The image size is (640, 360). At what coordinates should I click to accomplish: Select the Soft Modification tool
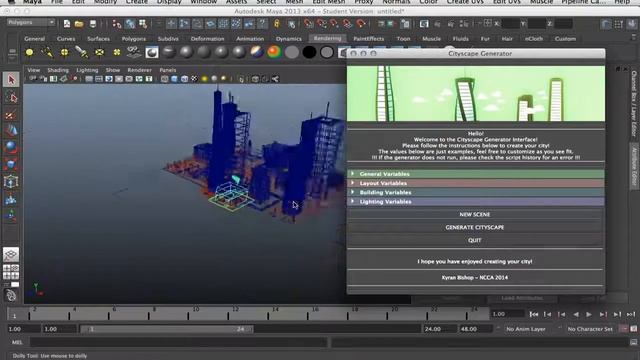(x=11, y=199)
